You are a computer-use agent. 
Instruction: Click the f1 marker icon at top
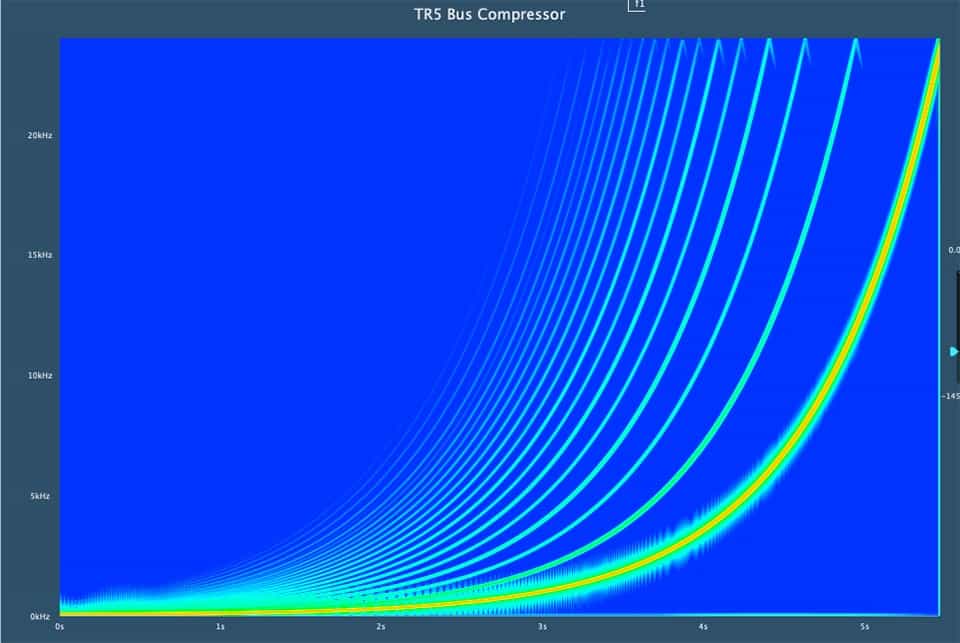637,5
